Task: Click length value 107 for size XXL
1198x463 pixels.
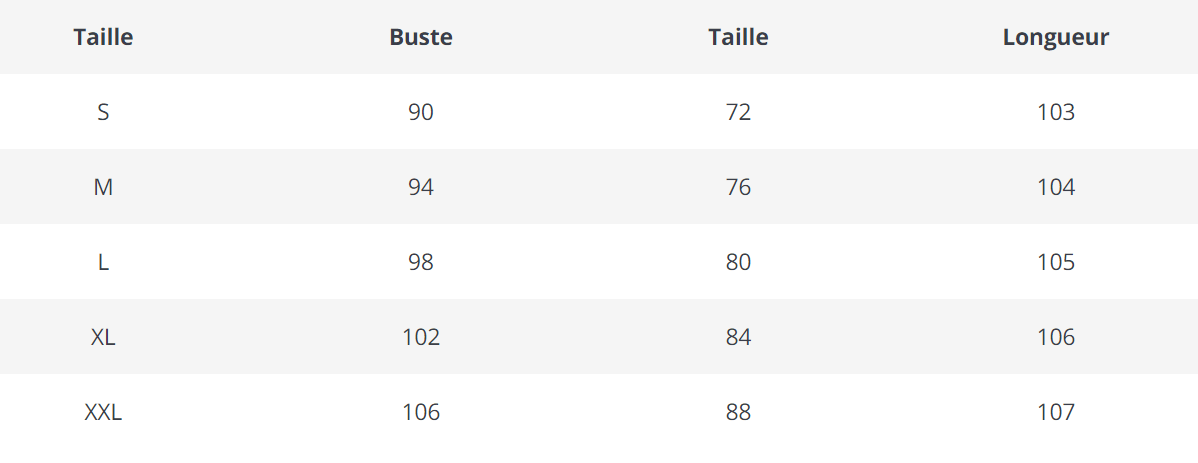Action: [x=1056, y=412]
